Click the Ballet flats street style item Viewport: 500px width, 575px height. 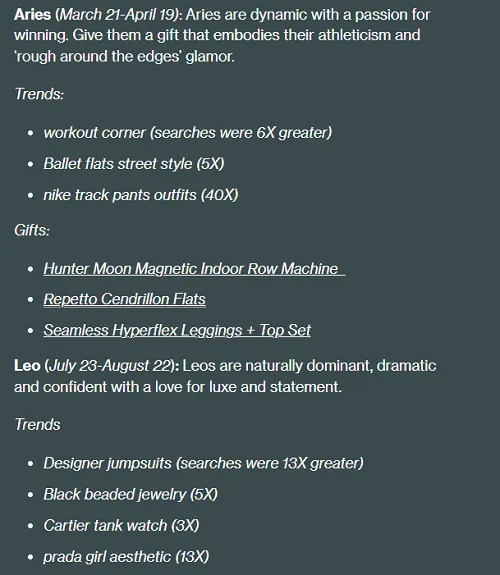point(134,164)
